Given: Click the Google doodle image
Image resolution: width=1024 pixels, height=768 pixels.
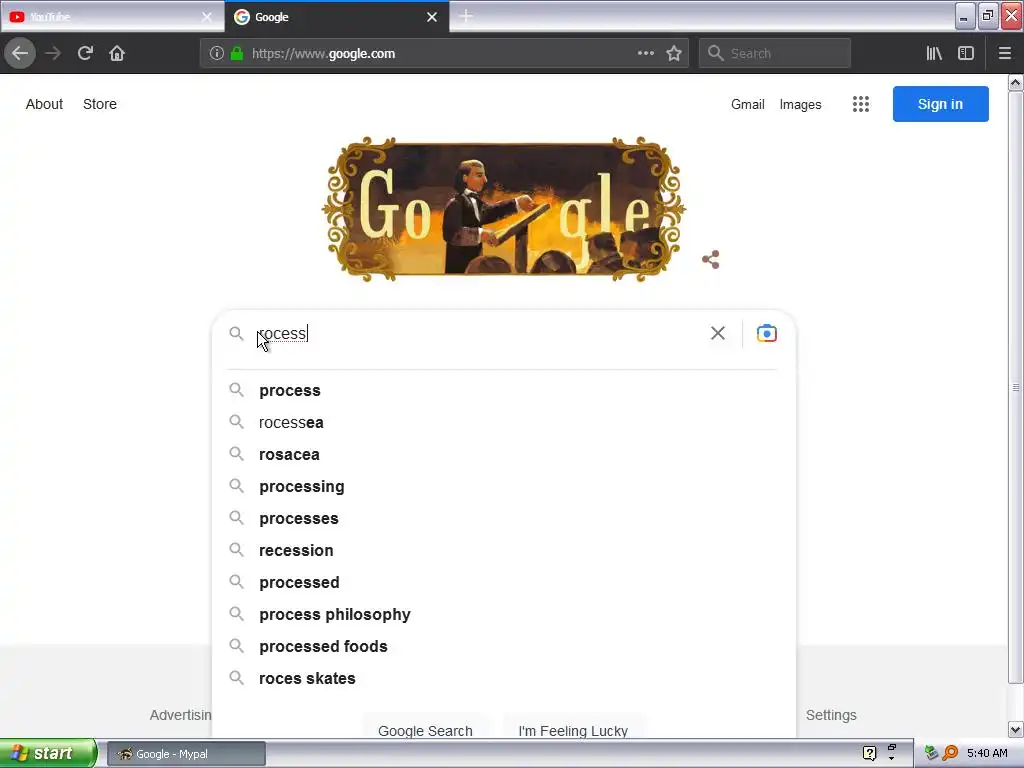Looking at the screenshot, I should click(x=503, y=209).
